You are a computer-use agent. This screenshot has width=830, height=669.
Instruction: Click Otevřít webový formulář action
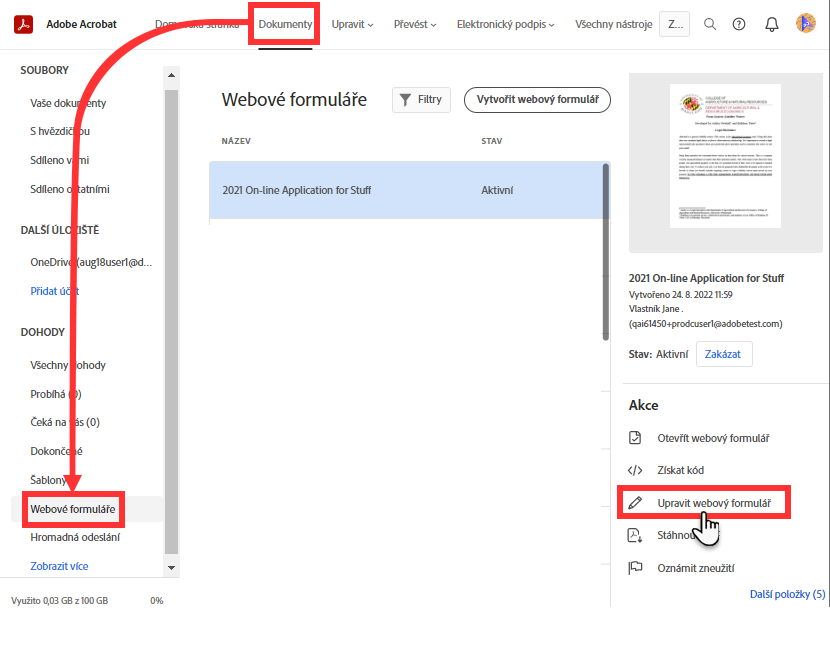pyautogui.click(x=713, y=438)
